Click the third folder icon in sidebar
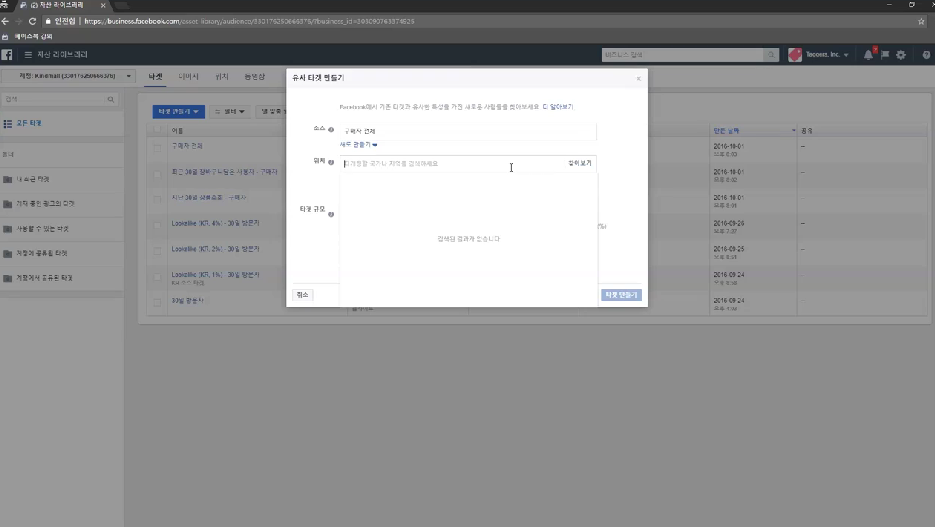Screen dimensions: 935x527 click(8, 229)
